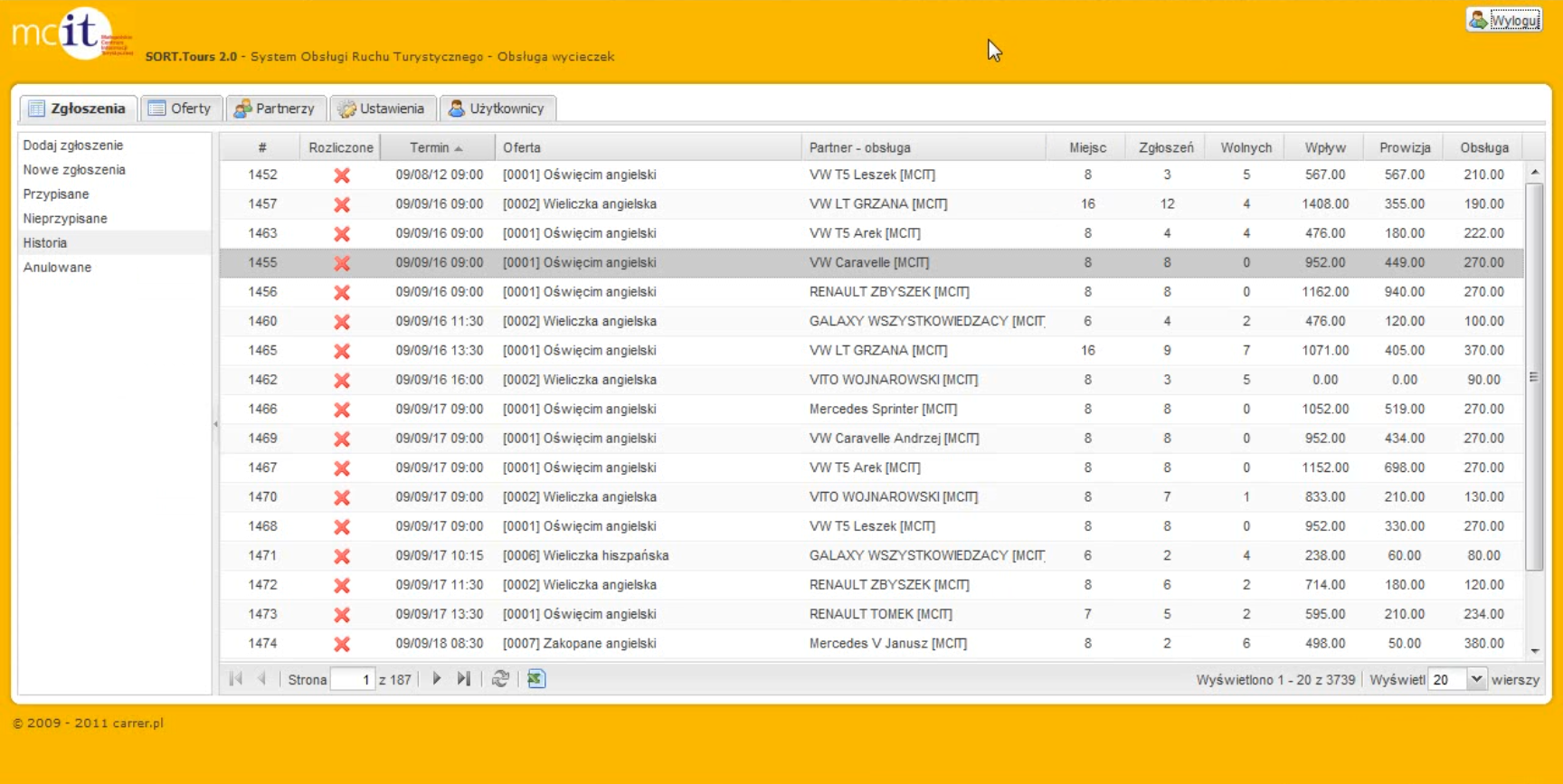Refresh the grid data

(x=500, y=679)
